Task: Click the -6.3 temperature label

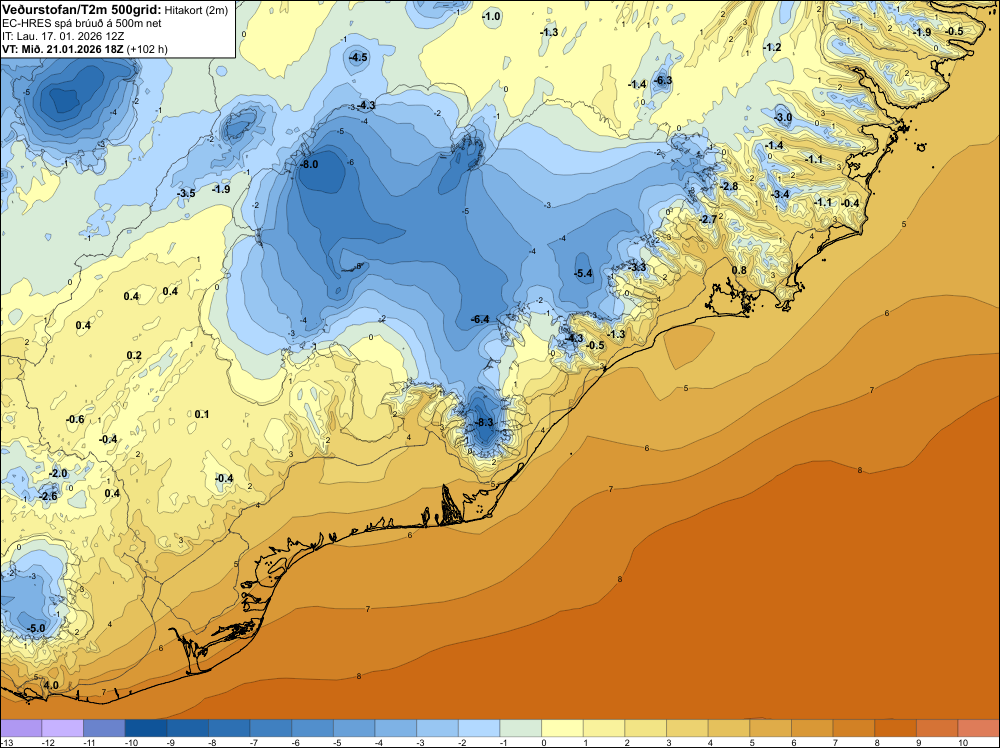Action: 663,80
